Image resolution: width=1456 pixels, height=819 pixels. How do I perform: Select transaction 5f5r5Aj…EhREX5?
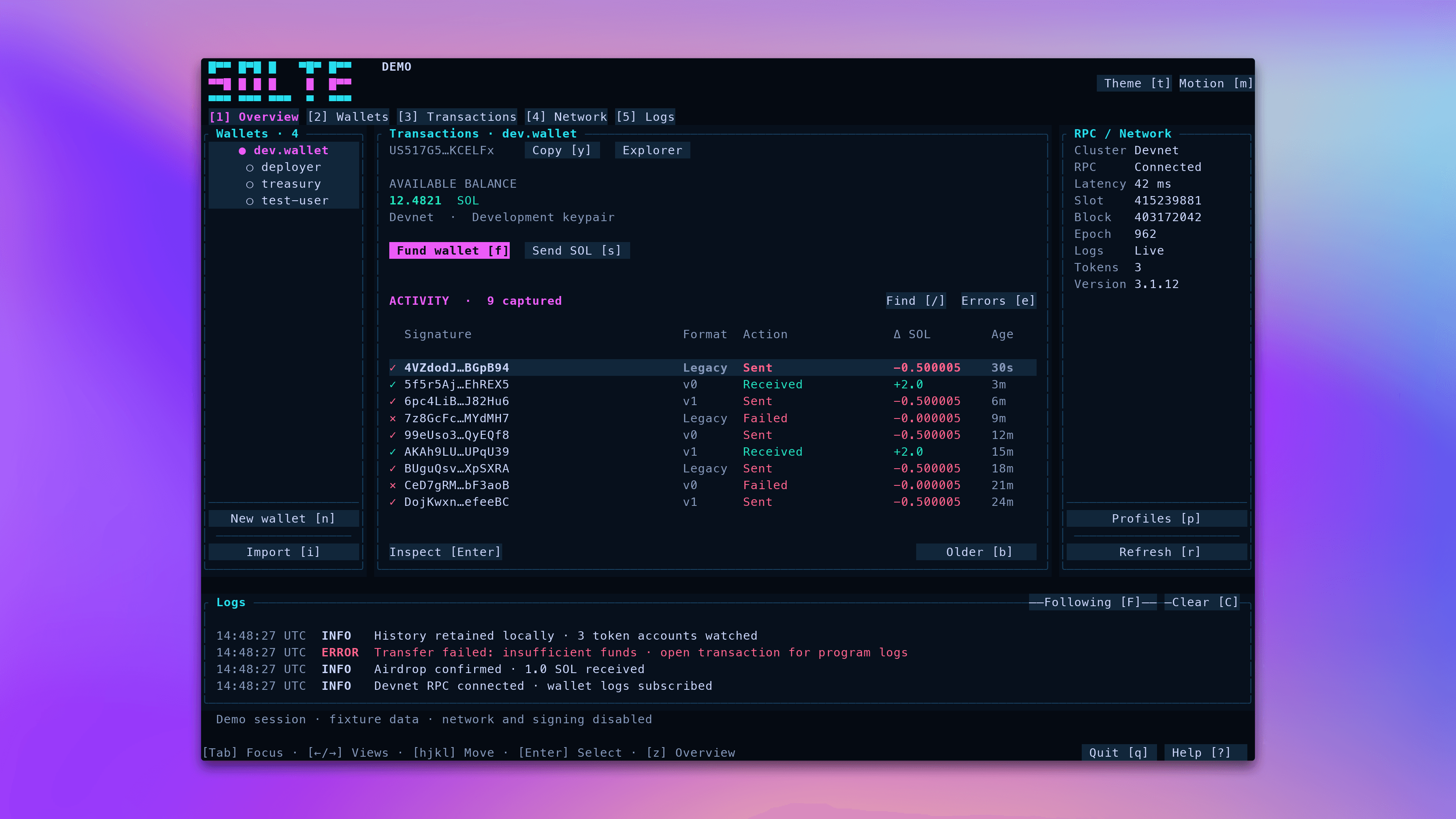(x=712, y=385)
